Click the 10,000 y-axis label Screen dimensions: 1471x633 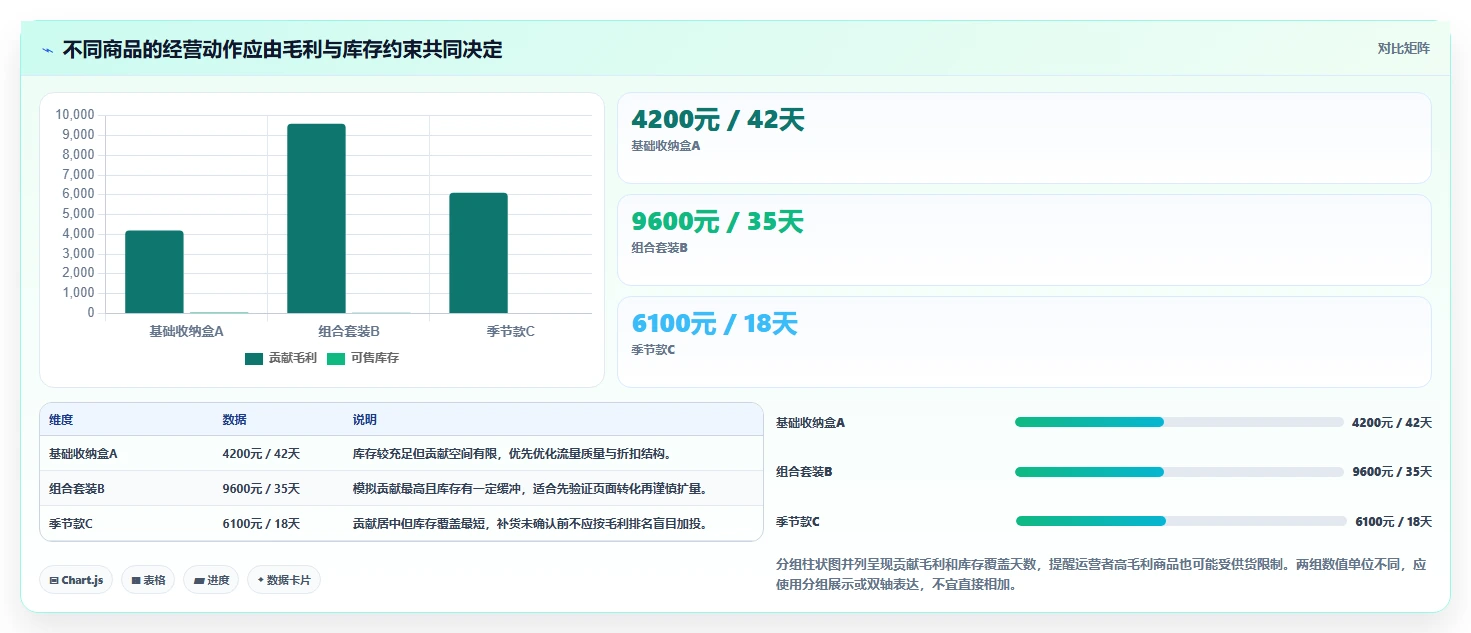(75, 115)
